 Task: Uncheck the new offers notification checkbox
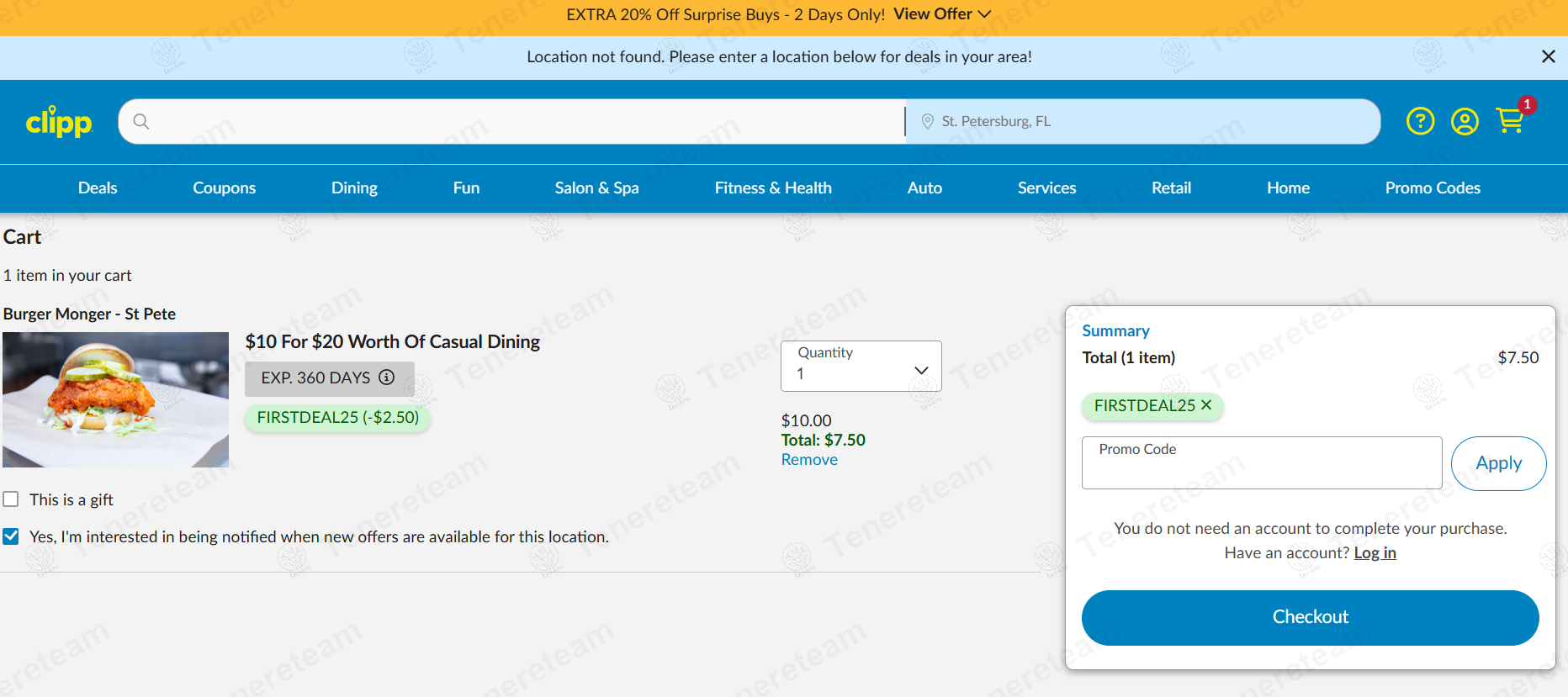pos(11,536)
